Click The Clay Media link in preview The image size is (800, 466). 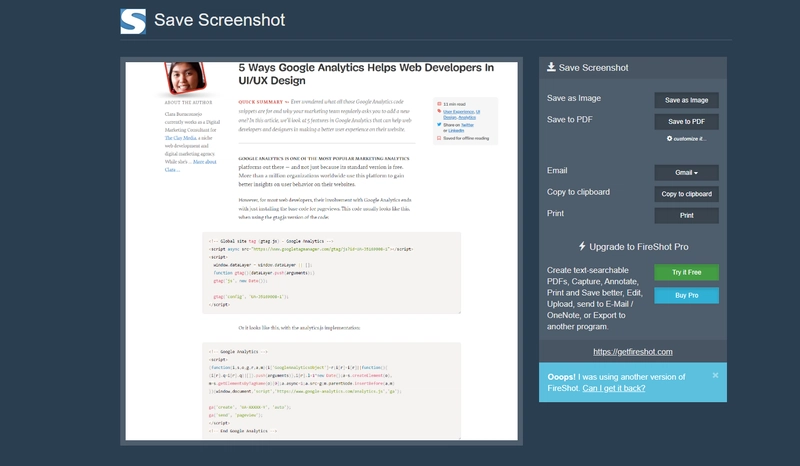180,138
